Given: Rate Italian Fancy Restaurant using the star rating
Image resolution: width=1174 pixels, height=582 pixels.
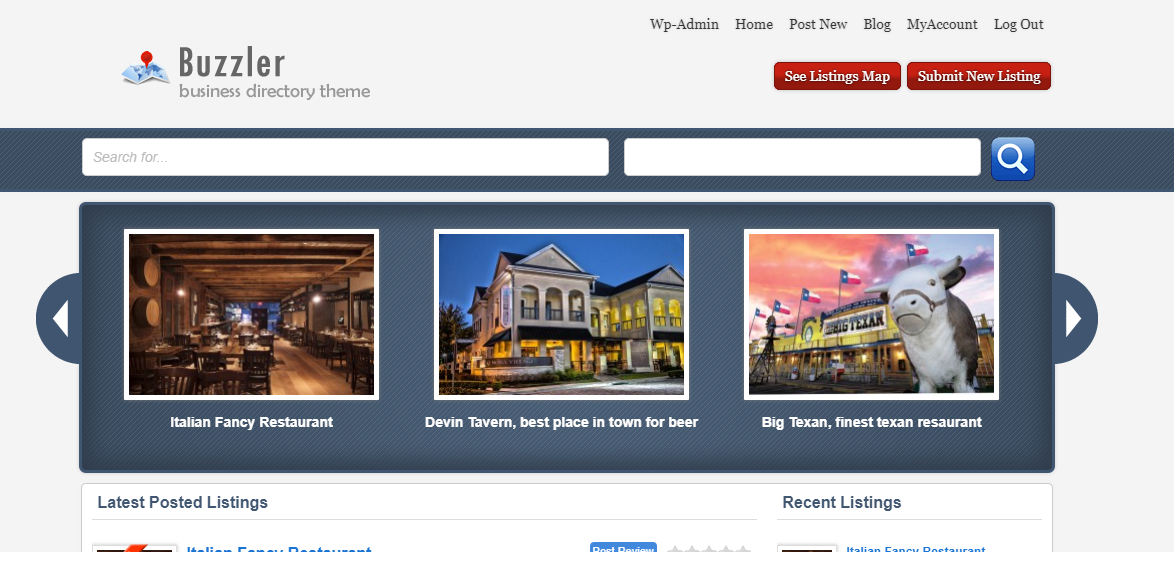Looking at the screenshot, I should click(x=711, y=548).
